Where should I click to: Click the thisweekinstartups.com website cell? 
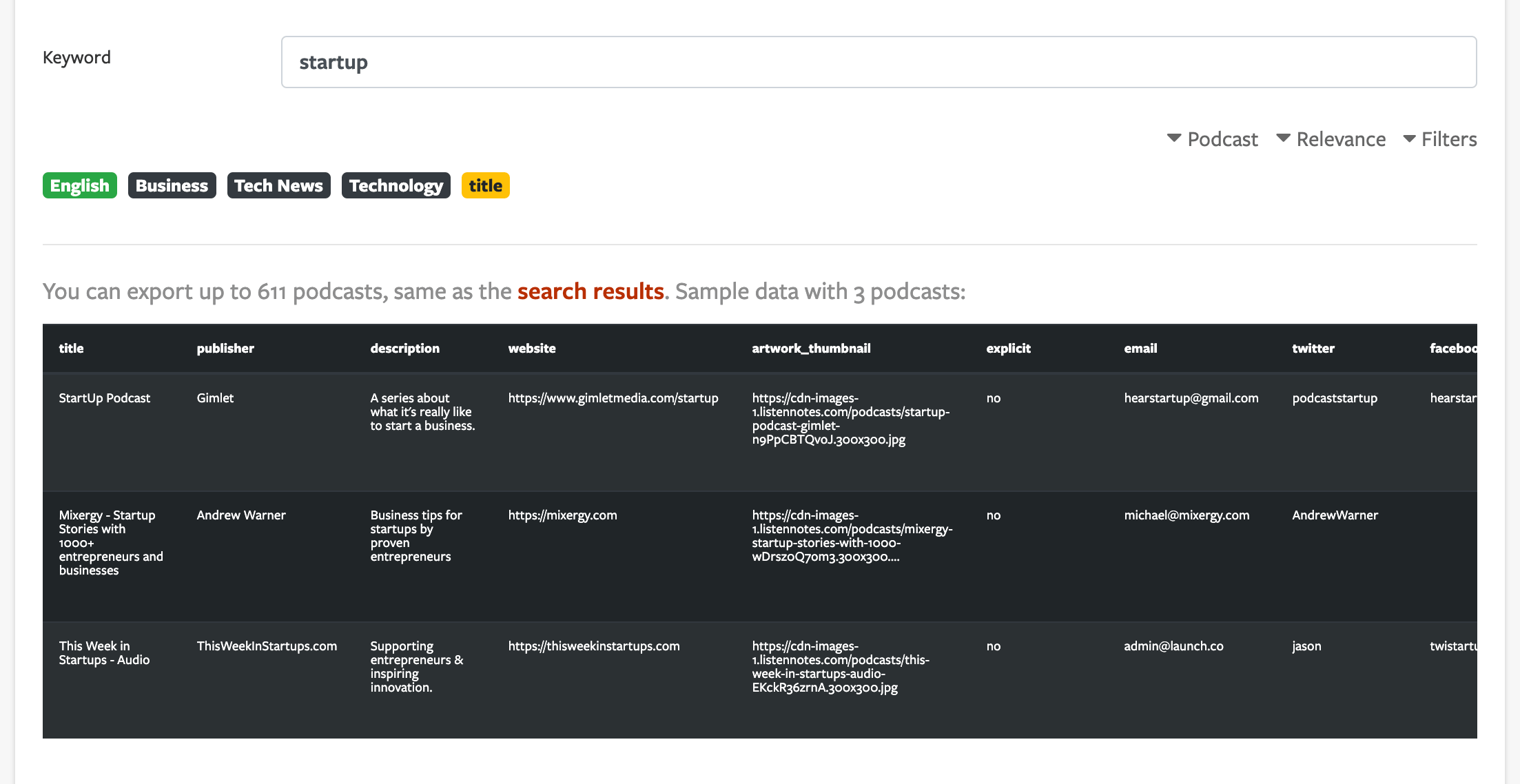[x=594, y=646]
